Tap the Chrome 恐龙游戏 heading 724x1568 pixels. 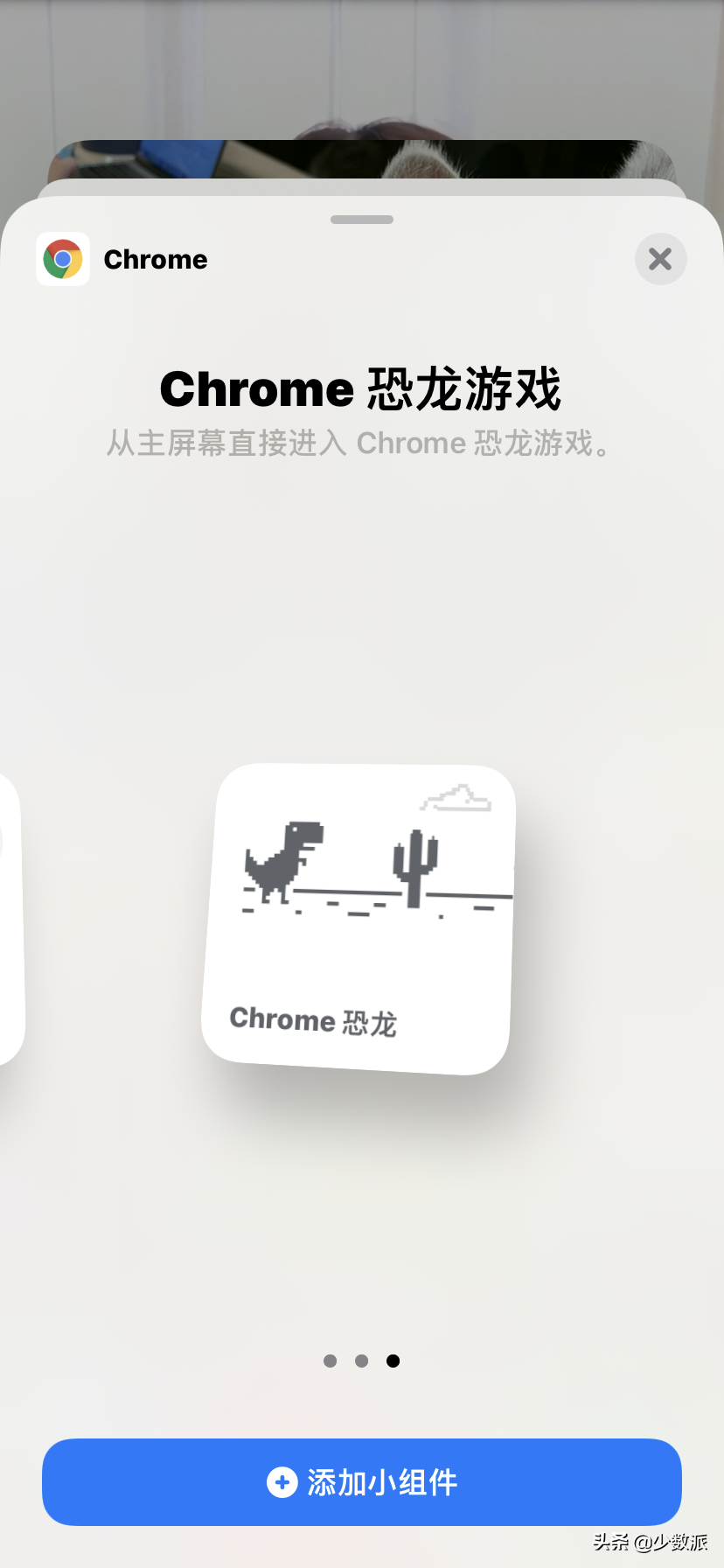360,389
